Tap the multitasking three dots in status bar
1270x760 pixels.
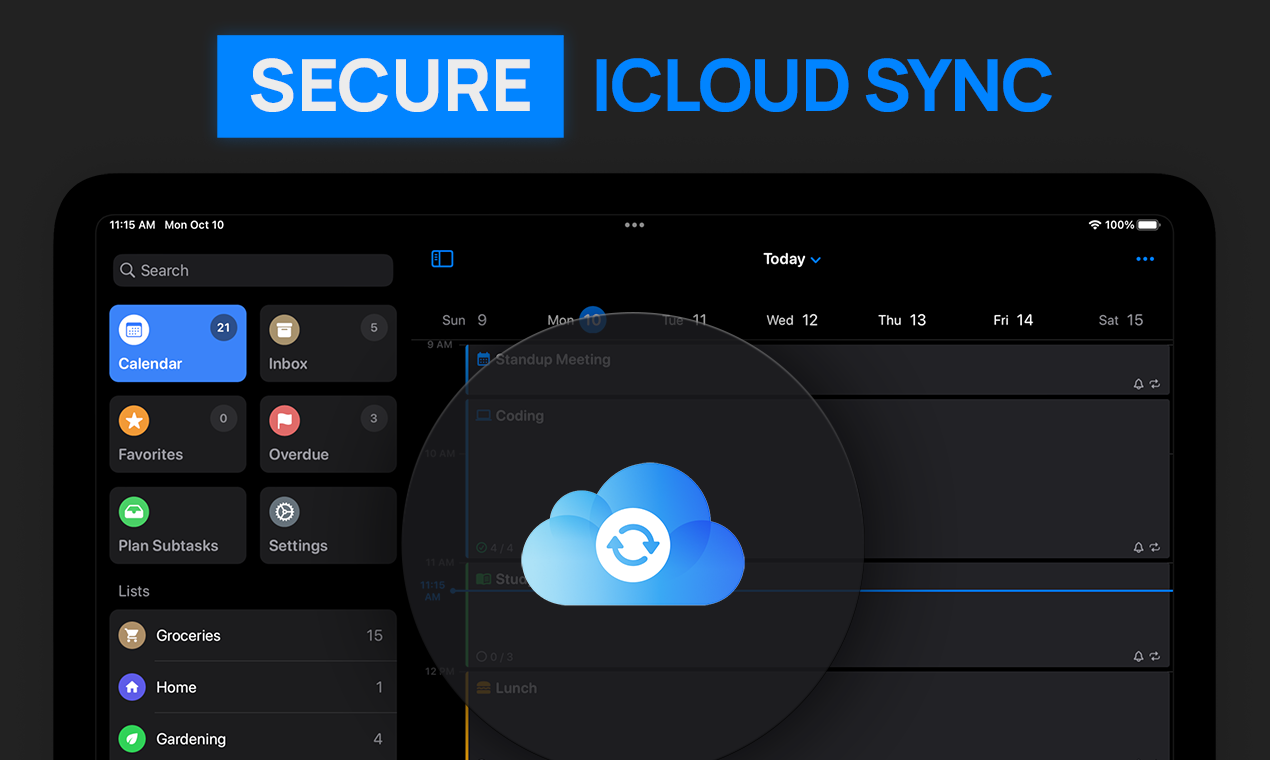[634, 225]
